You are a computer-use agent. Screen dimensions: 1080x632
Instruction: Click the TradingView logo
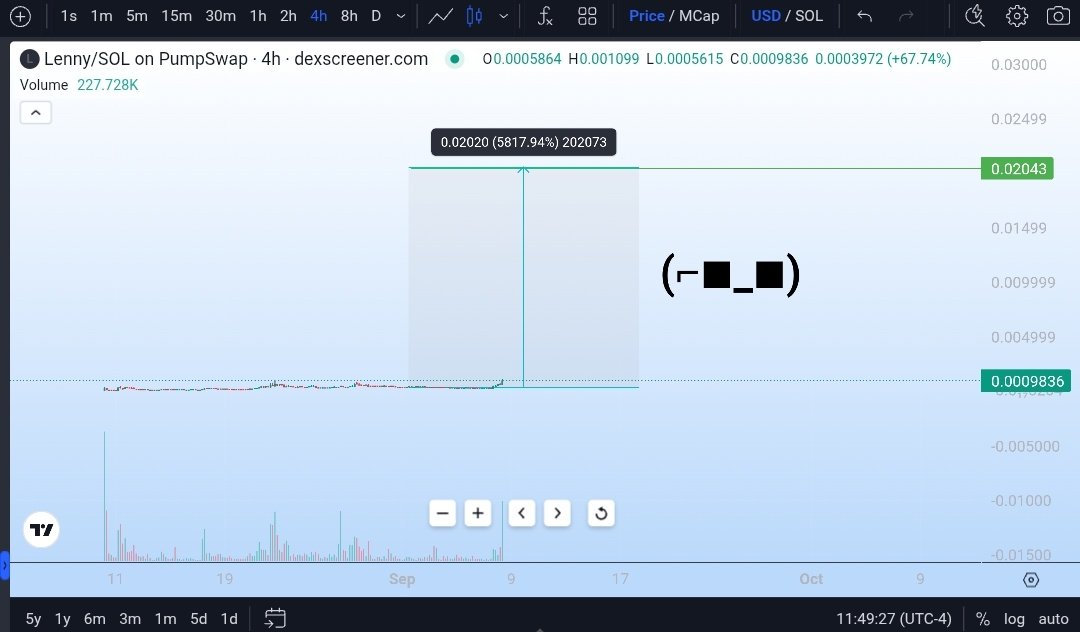(x=41, y=529)
